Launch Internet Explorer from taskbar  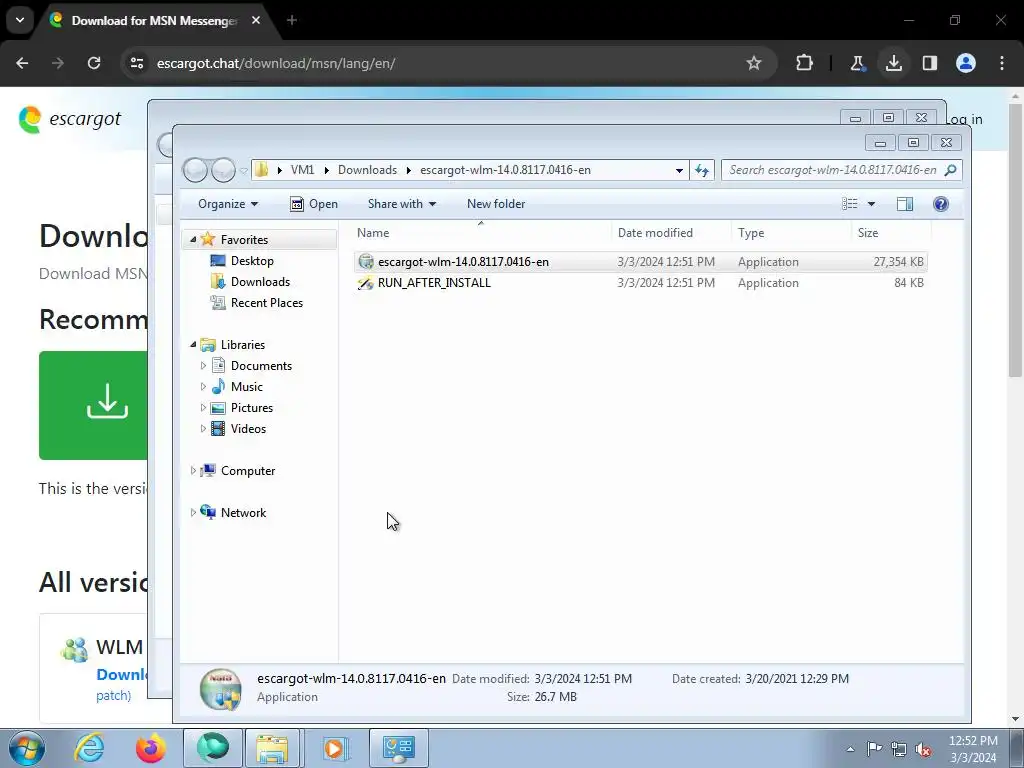[89, 748]
